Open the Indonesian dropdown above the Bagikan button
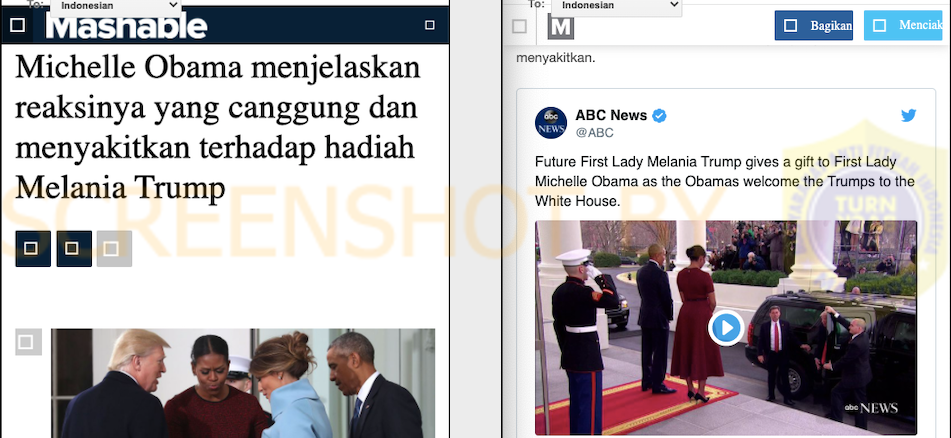 click(x=616, y=6)
